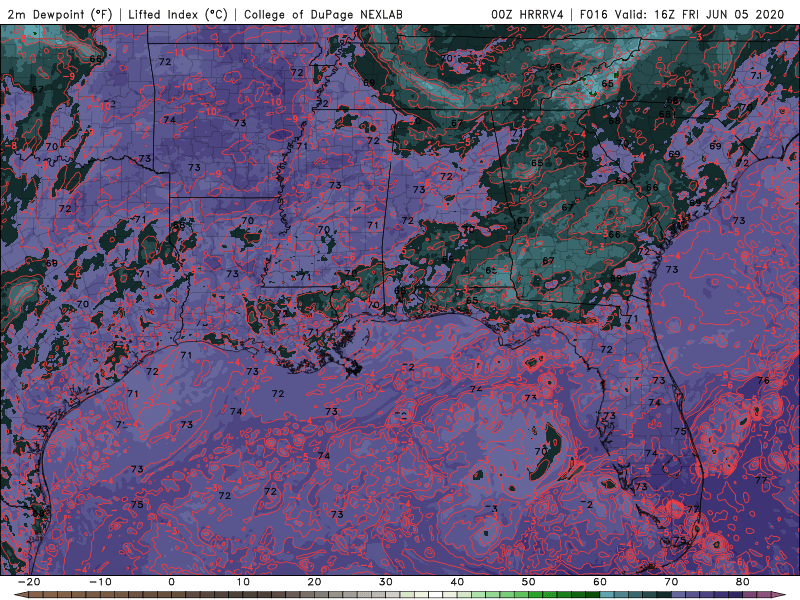800x600 pixels.
Task: Click the "0" colorbar scale label
Action: (x=171, y=582)
